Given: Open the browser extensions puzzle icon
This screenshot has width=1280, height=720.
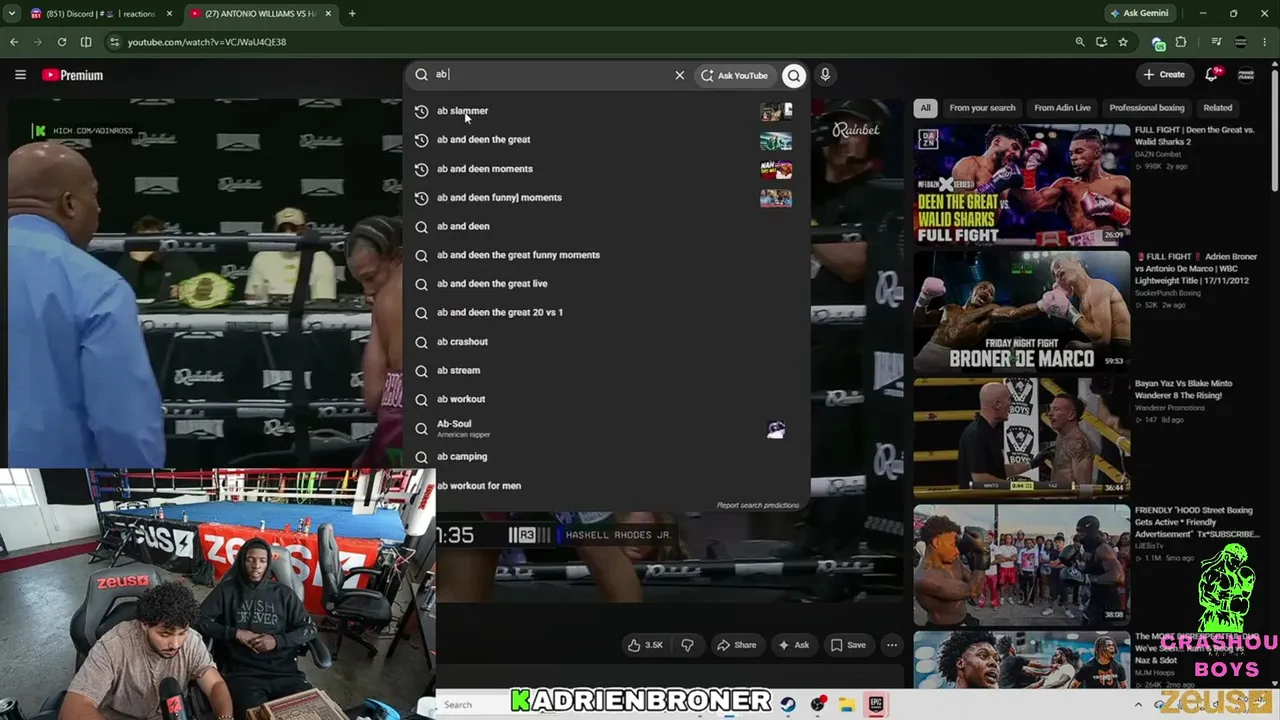Looking at the screenshot, I should tap(1181, 42).
